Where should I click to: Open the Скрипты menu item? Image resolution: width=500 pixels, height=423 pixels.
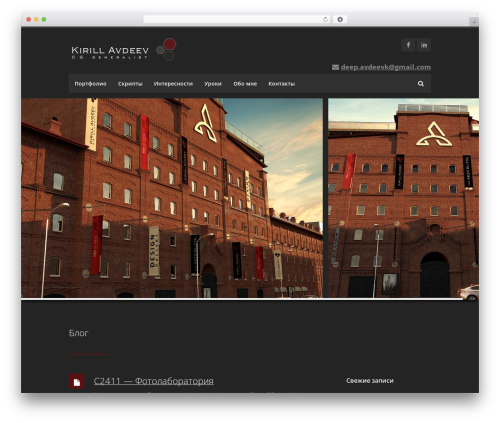[x=130, y=84]
